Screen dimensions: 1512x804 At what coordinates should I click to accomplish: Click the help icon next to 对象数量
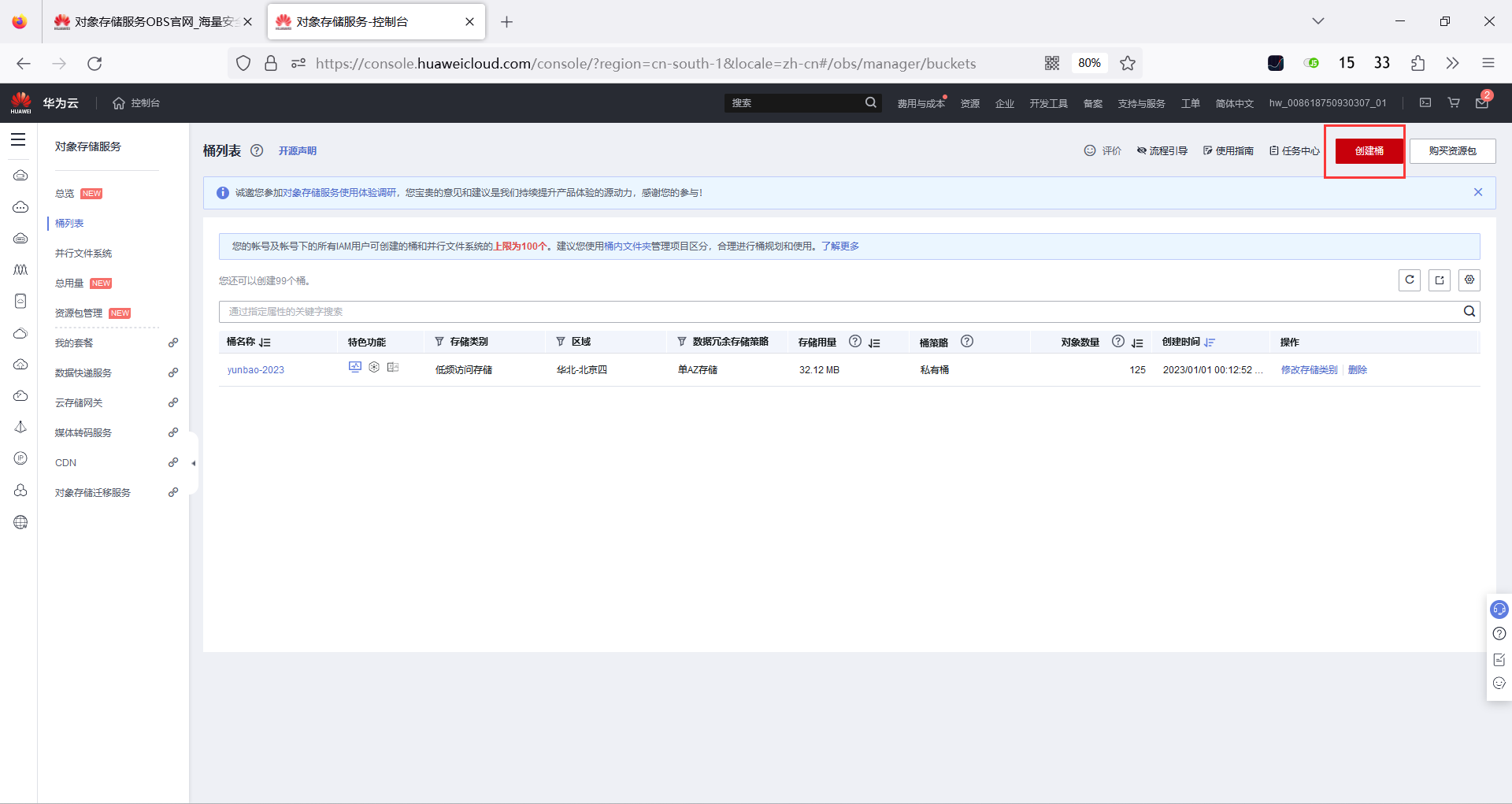tap(1118, 342)
